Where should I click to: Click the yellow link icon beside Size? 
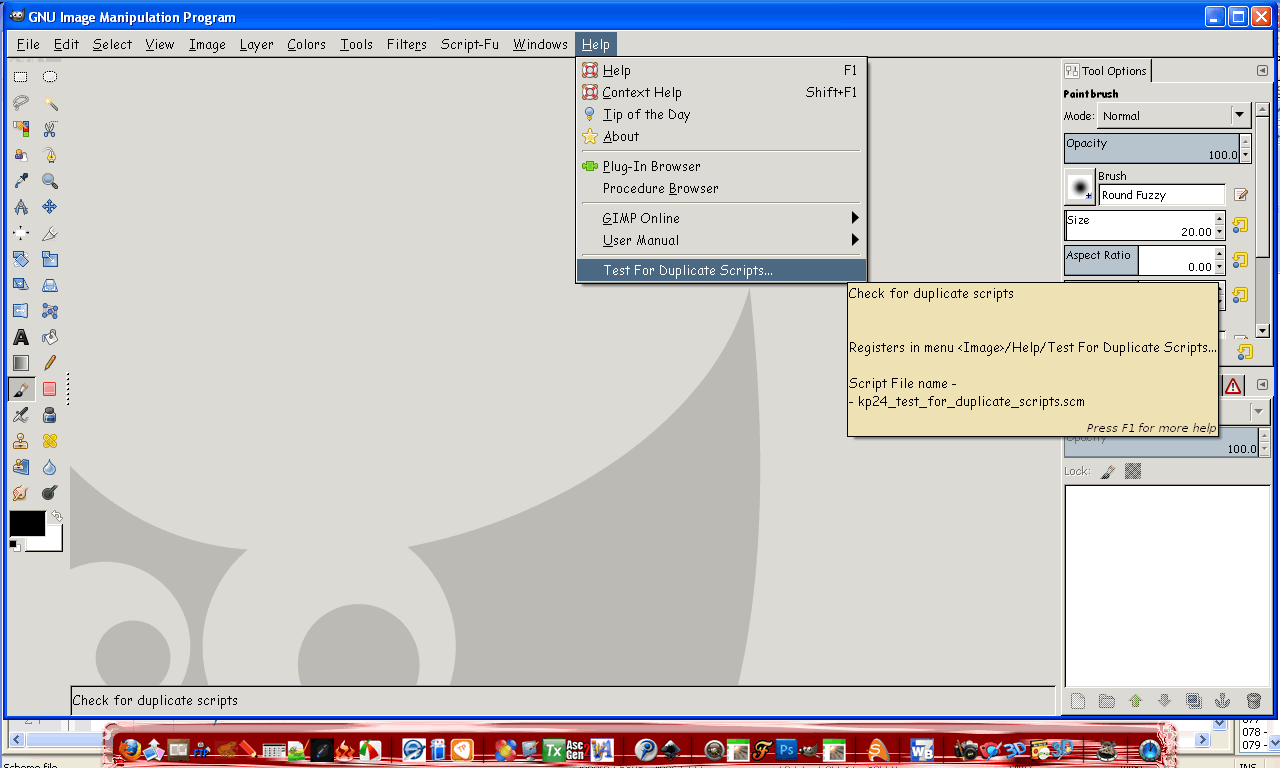point(1240,225)
